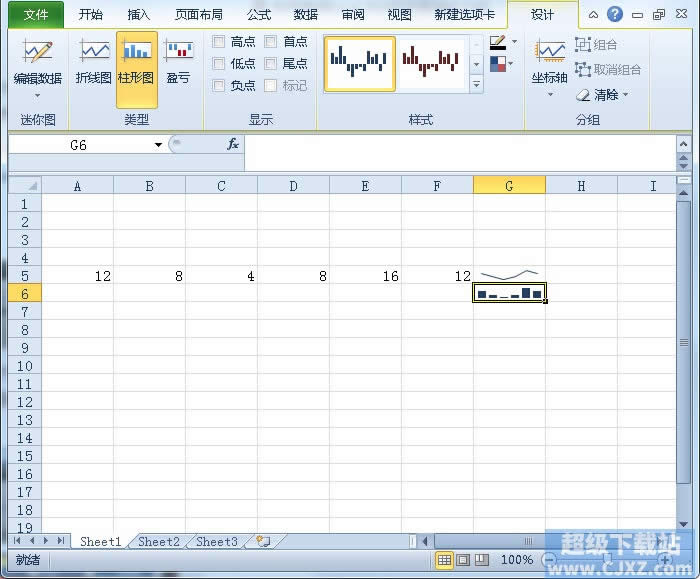Screen dimensions: 700x579
Task: Open the Clear (清除) dropdown arrow
Action: (x=626, y=95)
